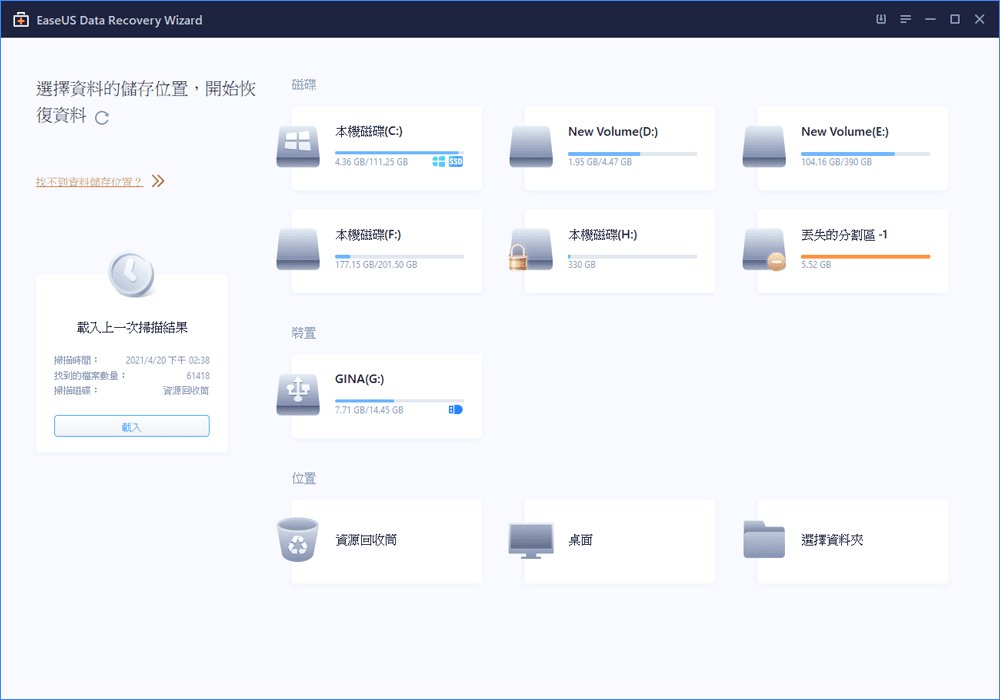Click the 4.36 GB/111.25 GB size text

tap(371, 162)
